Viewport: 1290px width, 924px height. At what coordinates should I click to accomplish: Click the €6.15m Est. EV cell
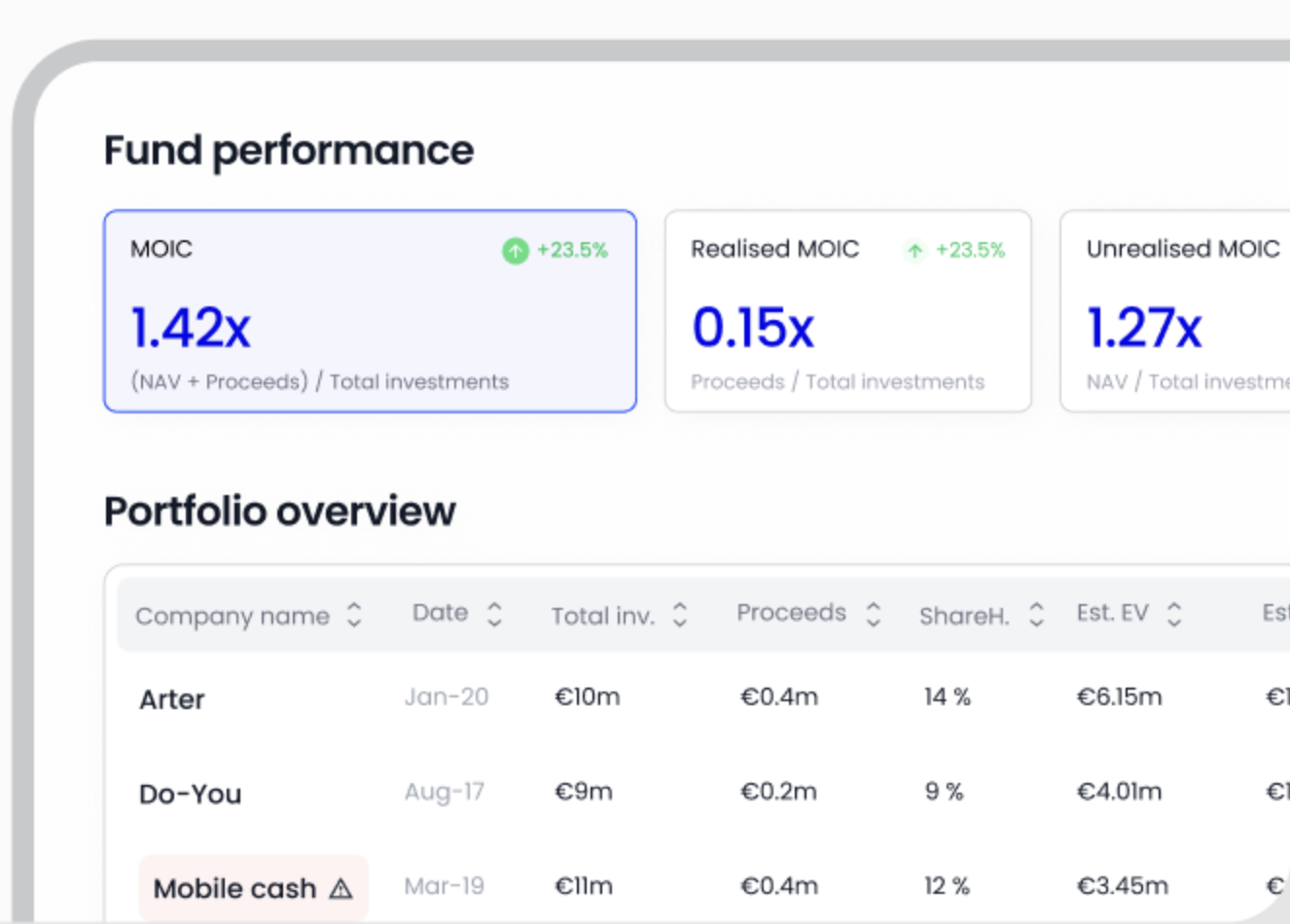1119,696
